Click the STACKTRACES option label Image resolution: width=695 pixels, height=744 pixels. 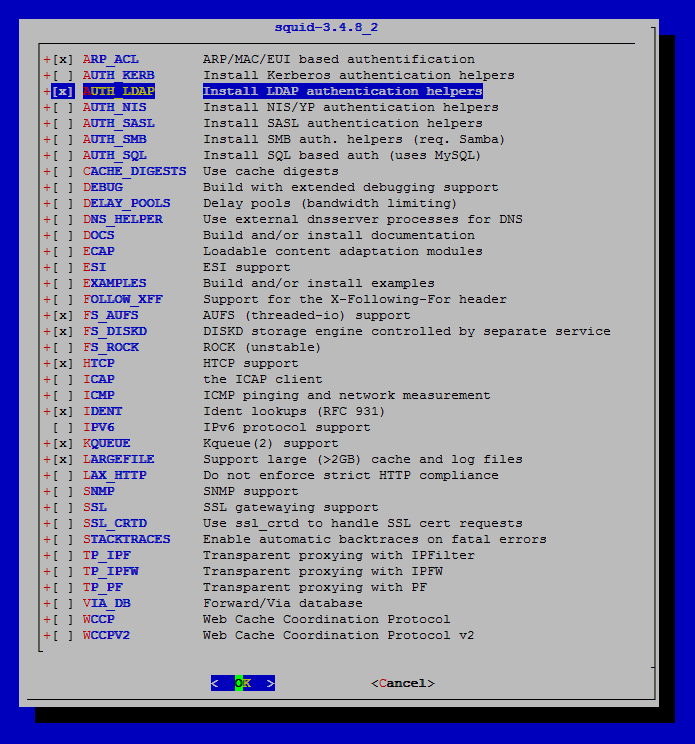127,539
